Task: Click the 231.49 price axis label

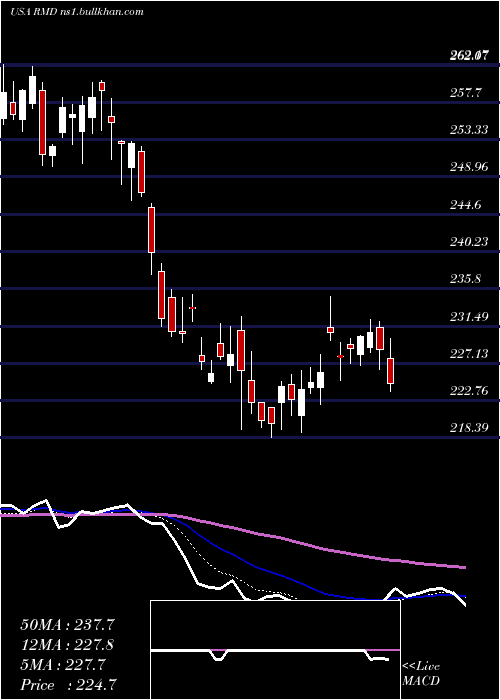Action: click(x=469, y=317)
